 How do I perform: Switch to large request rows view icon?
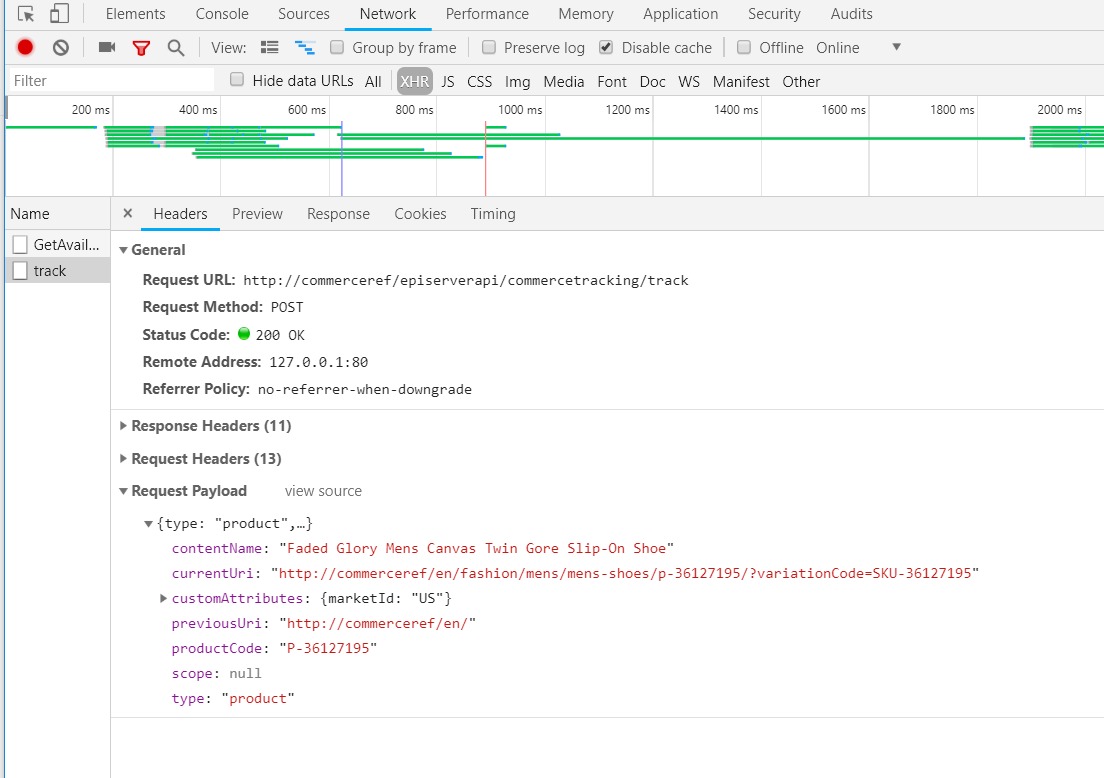(x=269, y=47)
